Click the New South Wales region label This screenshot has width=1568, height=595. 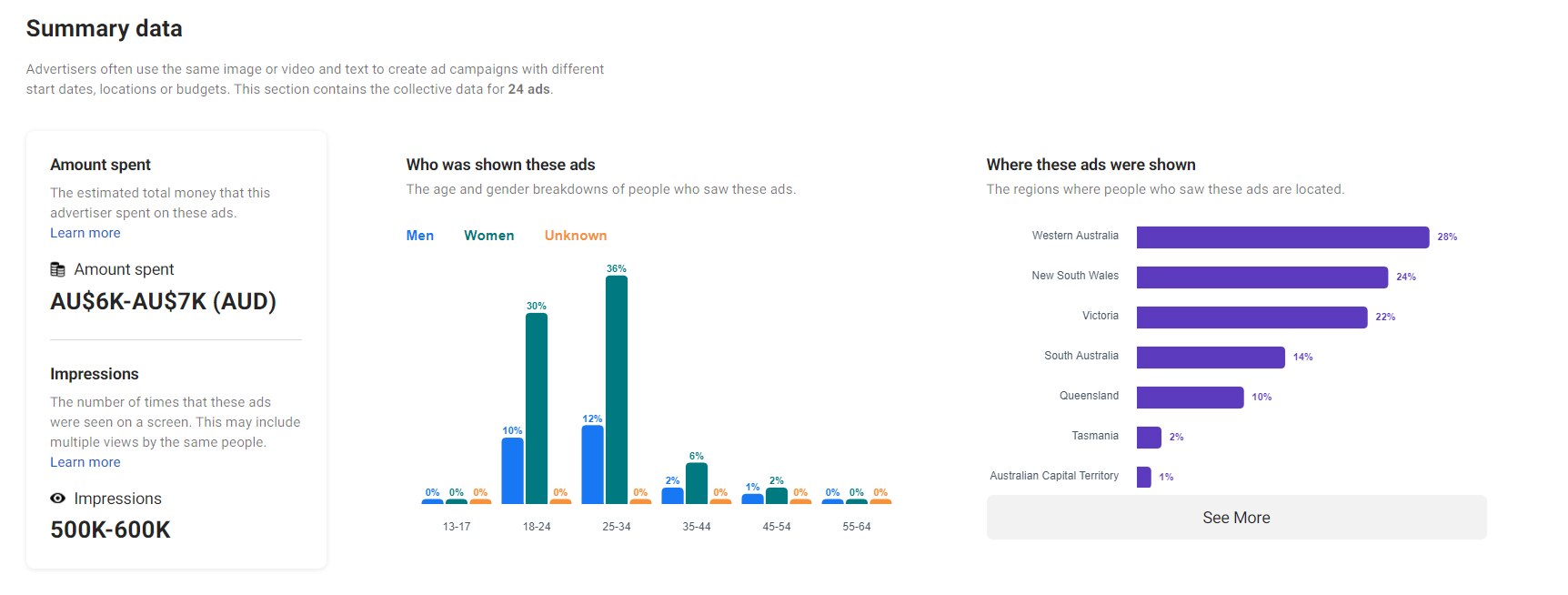pyautogui.click(x=1075, y=275)
